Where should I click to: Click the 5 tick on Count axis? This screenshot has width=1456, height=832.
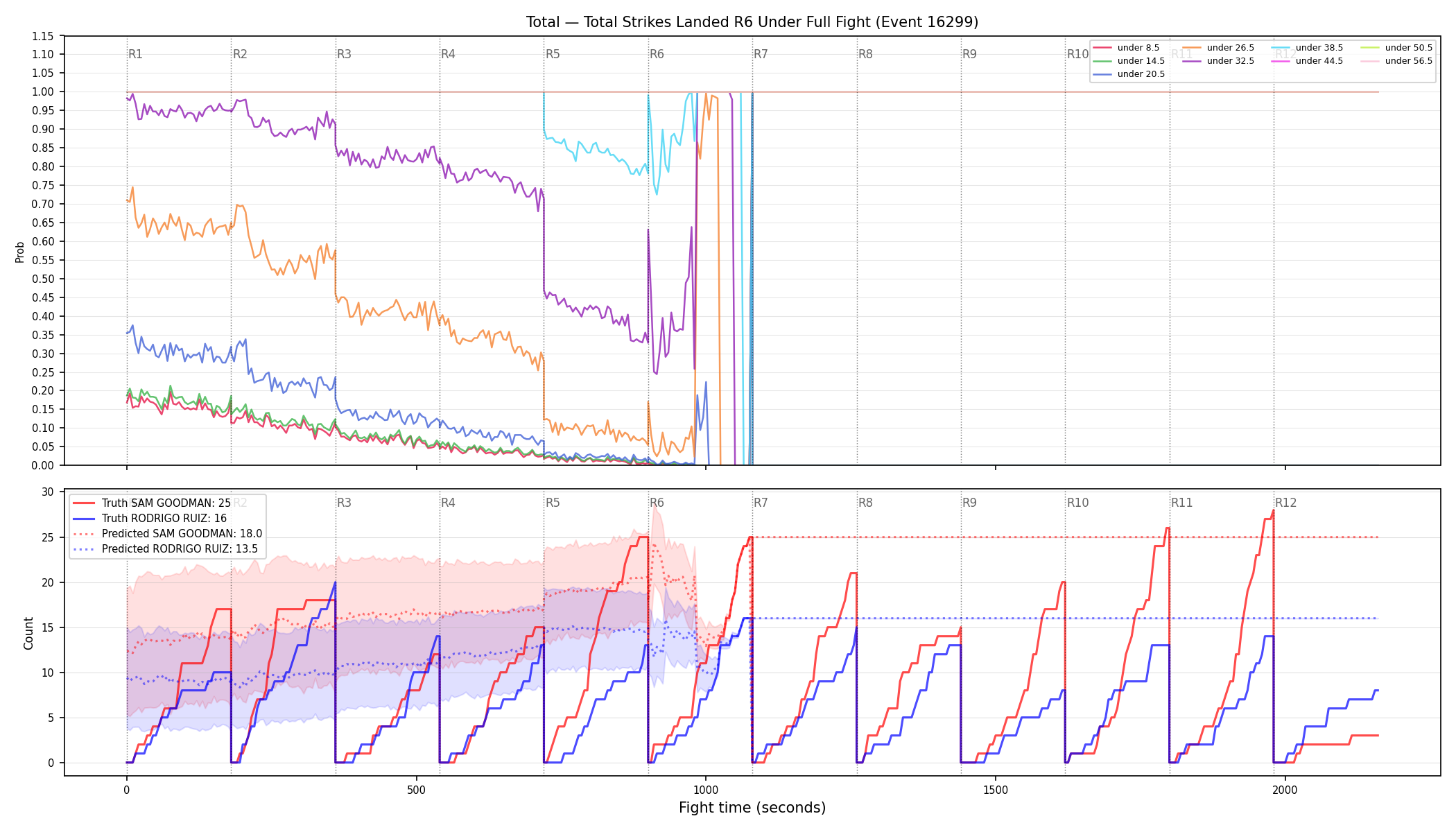[x=51, y=718]
